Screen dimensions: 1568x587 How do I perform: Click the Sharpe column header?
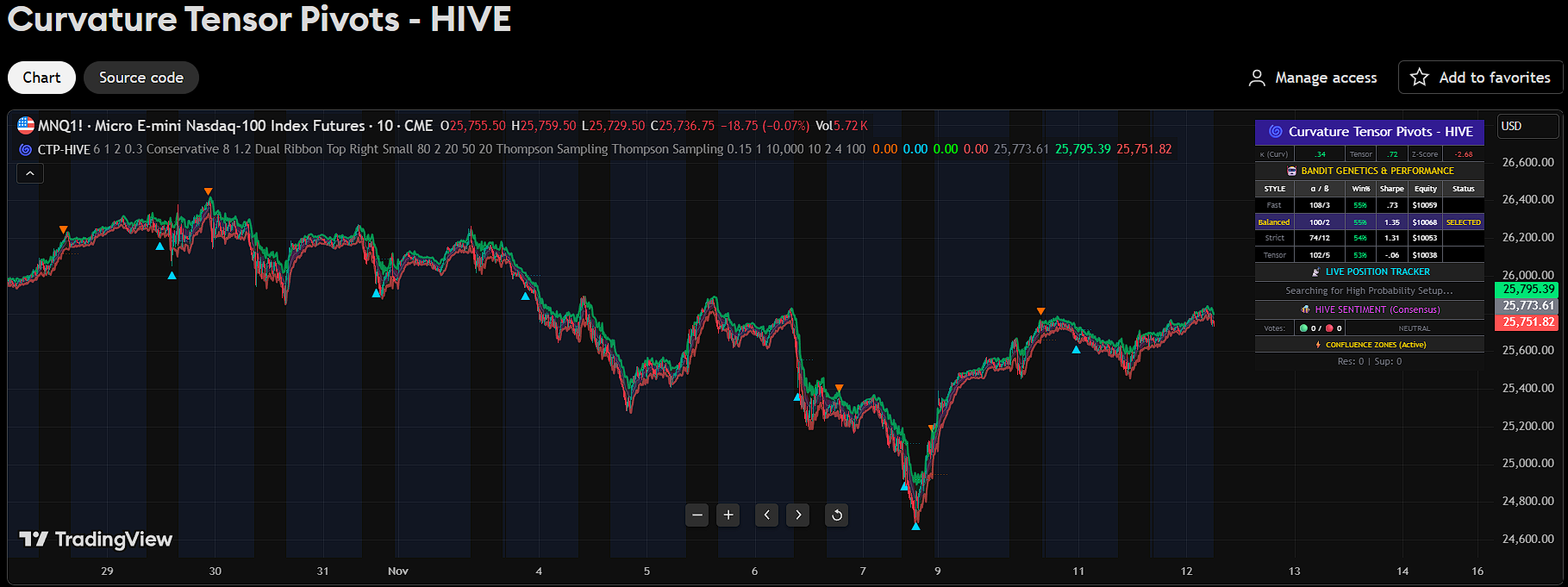point(1392,189)
